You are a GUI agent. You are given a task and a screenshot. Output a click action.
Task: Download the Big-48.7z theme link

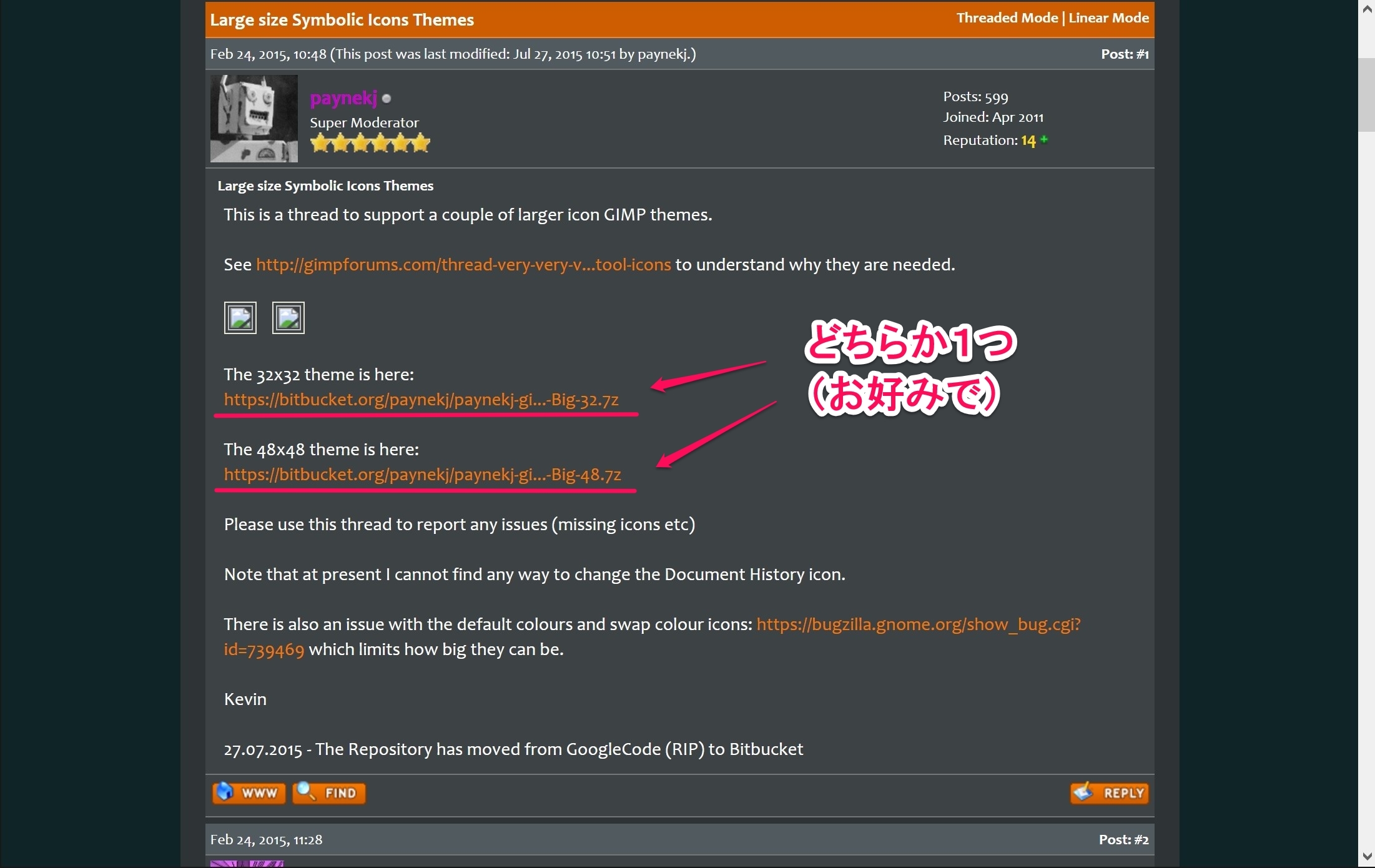pyautogui.click(x=422, y=475)
